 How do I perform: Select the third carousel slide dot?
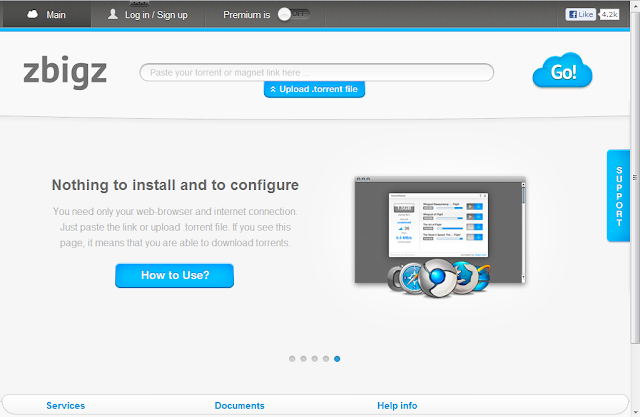coord(315,359)
